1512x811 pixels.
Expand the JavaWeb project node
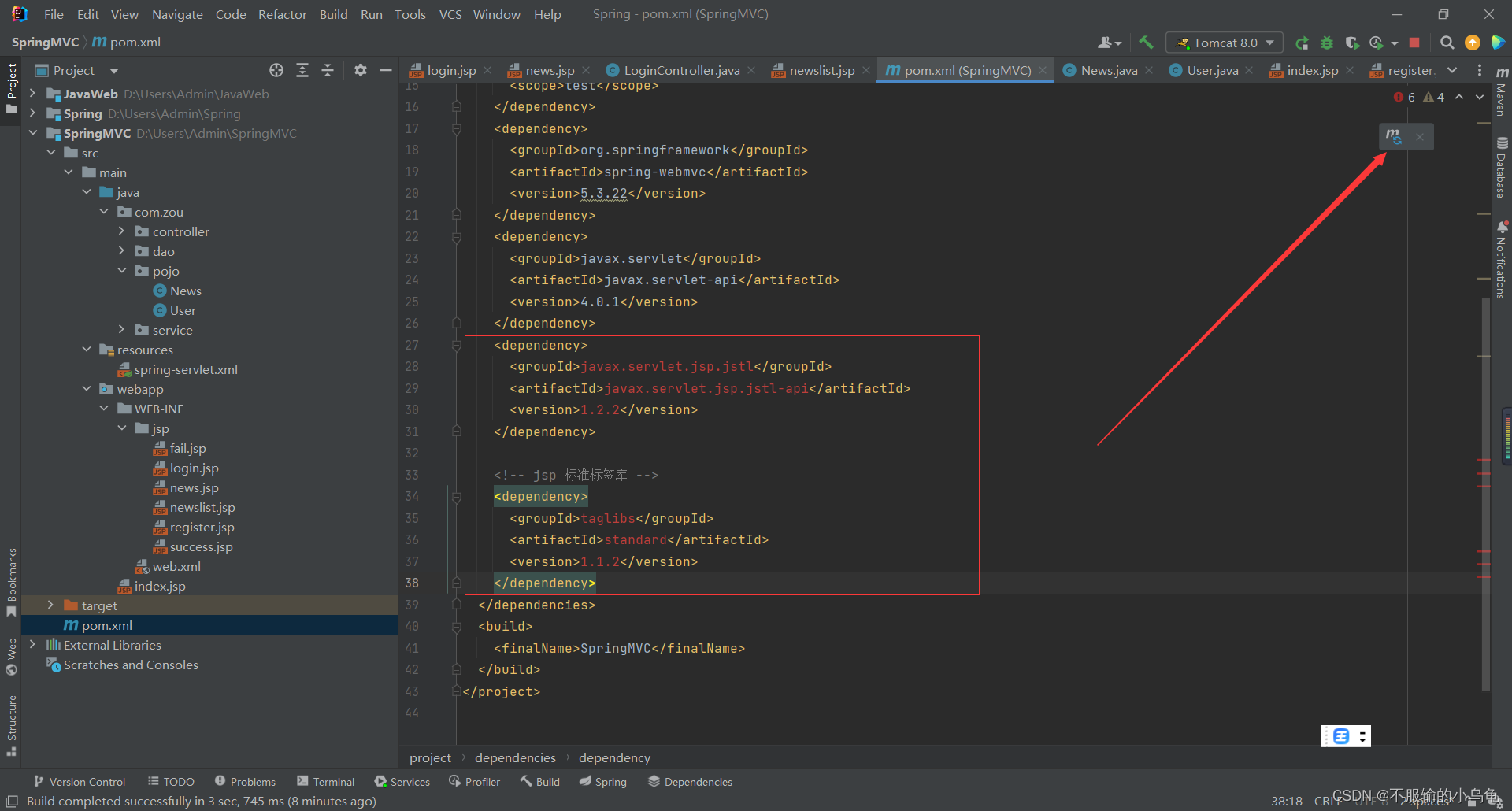pos(32,93)
